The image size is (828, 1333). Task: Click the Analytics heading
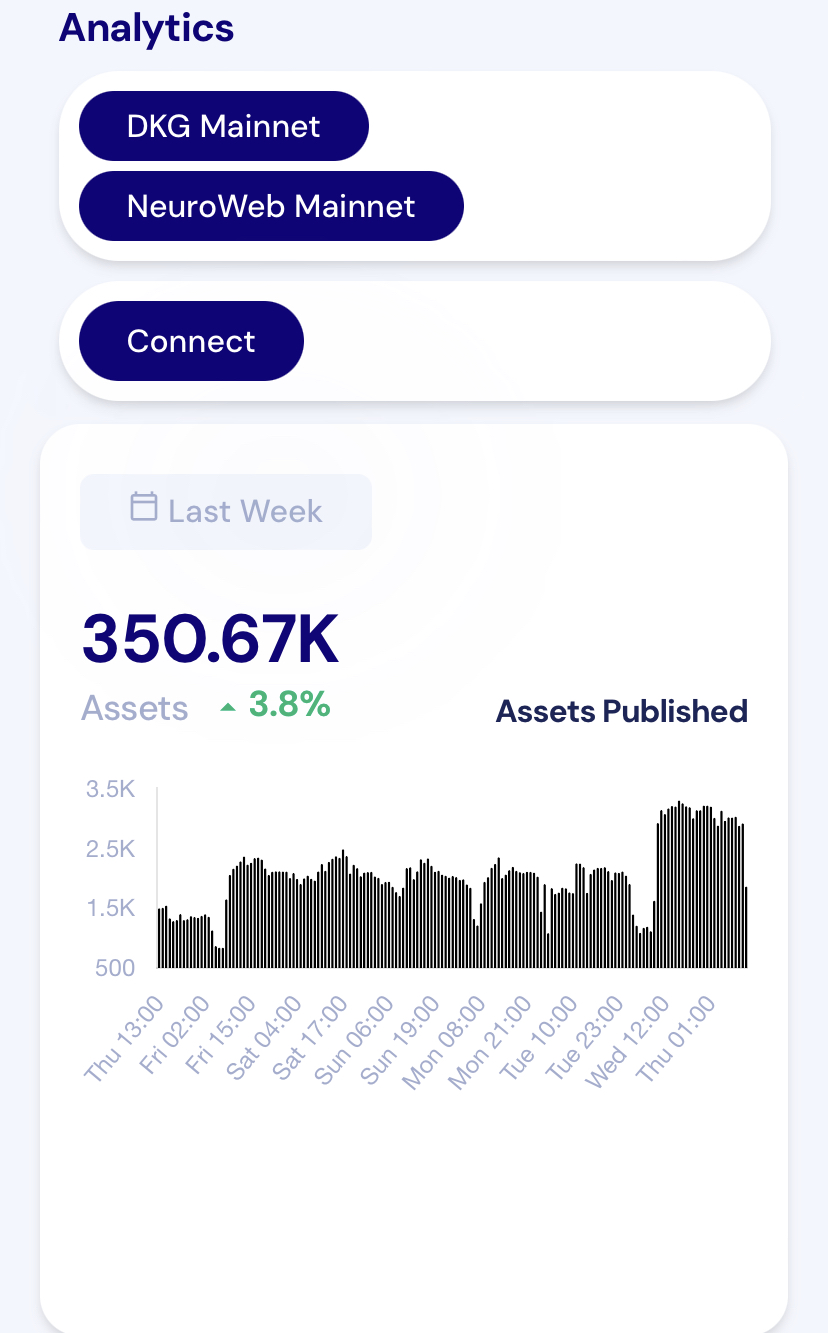(146, 27)
